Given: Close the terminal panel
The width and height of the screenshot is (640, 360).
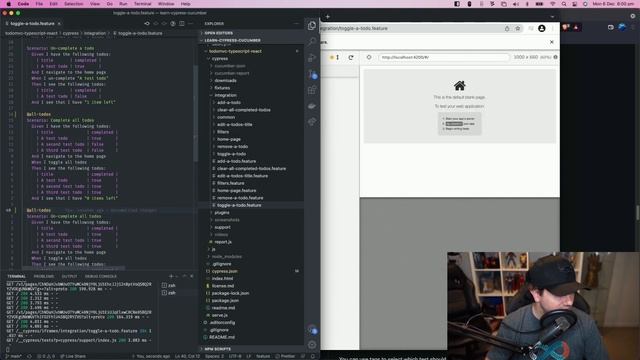Looking at the screenshot, I should click(x=192, y=276).
